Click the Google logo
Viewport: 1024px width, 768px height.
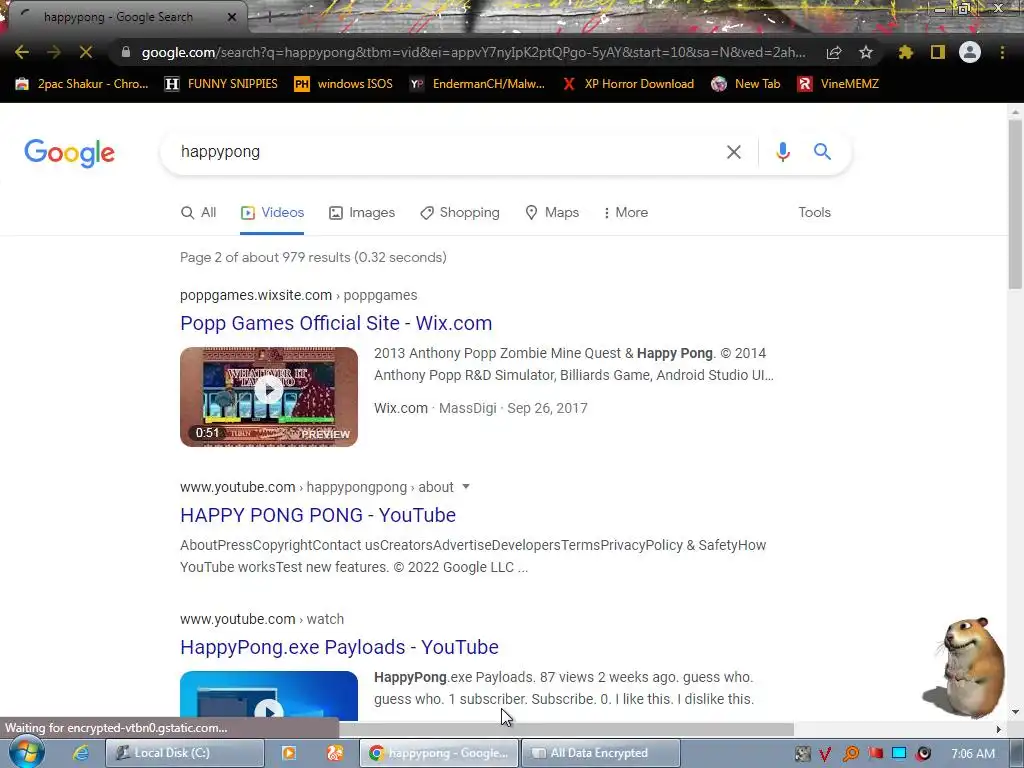click(69, 153)
